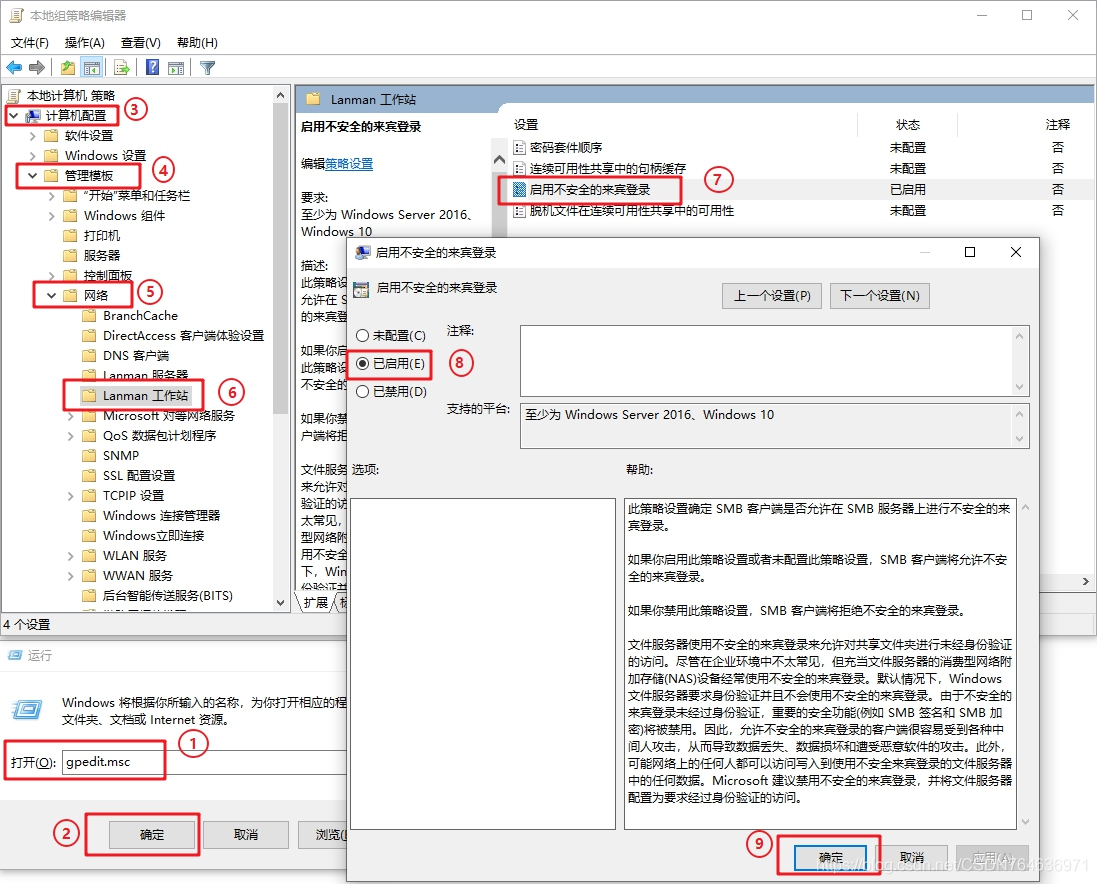Click the 状态 column header
This screenshot has width=1097, height=884.
click(907, 124)
